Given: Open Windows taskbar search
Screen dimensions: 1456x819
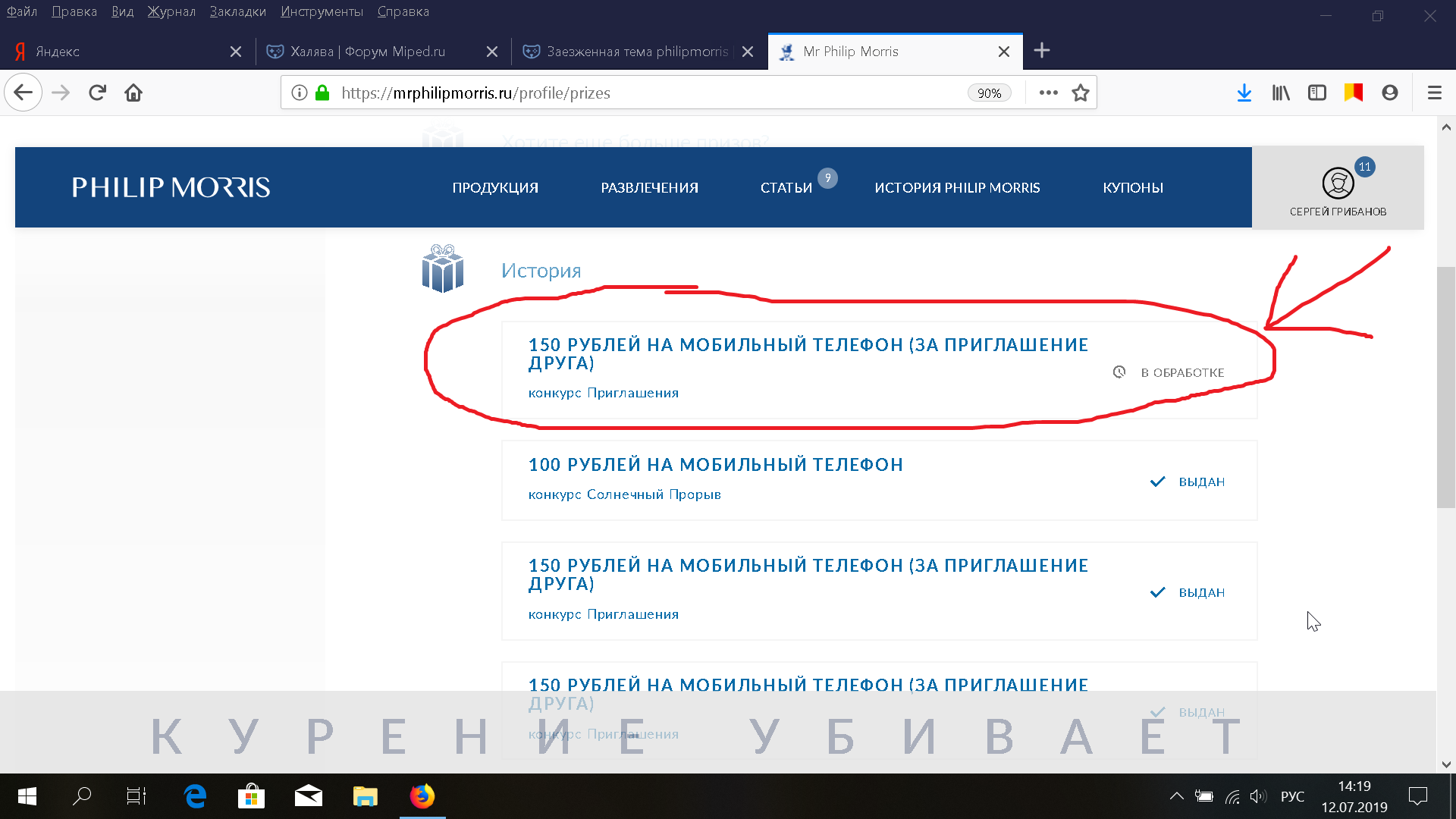Looking at the screenshot, I should coord(82,796).
